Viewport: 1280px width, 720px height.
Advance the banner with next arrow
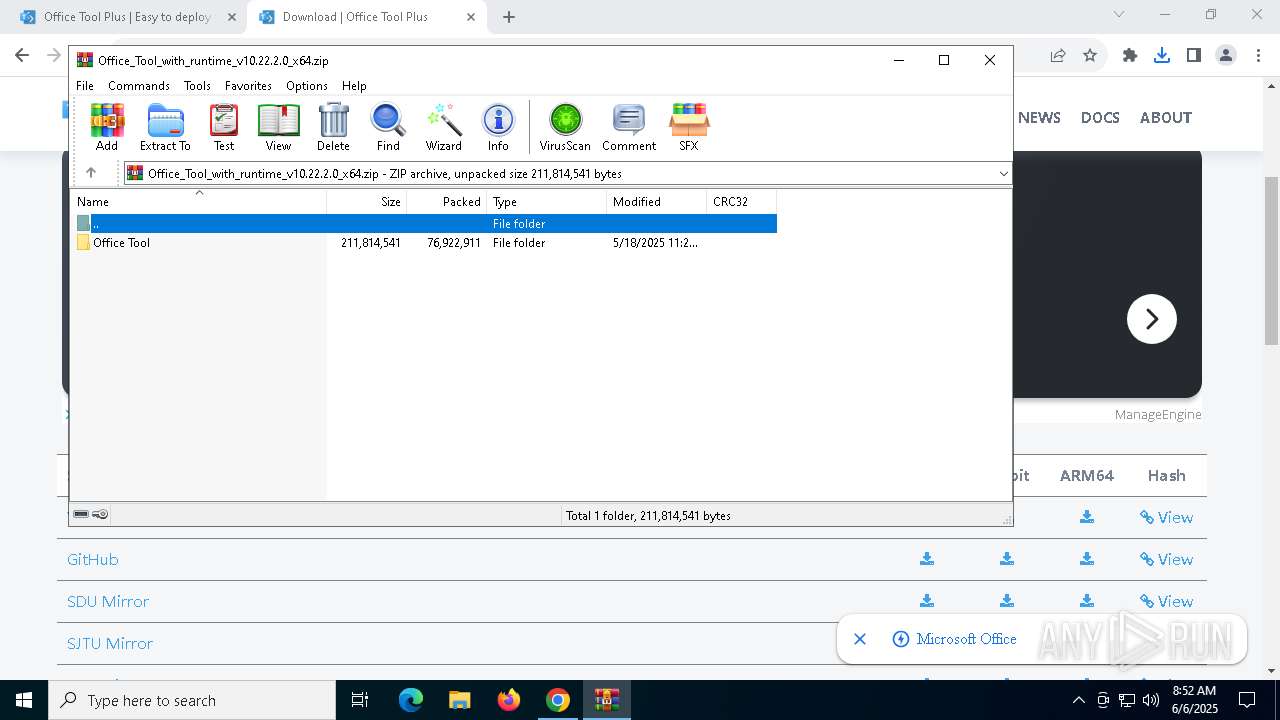coord(1152,319)
